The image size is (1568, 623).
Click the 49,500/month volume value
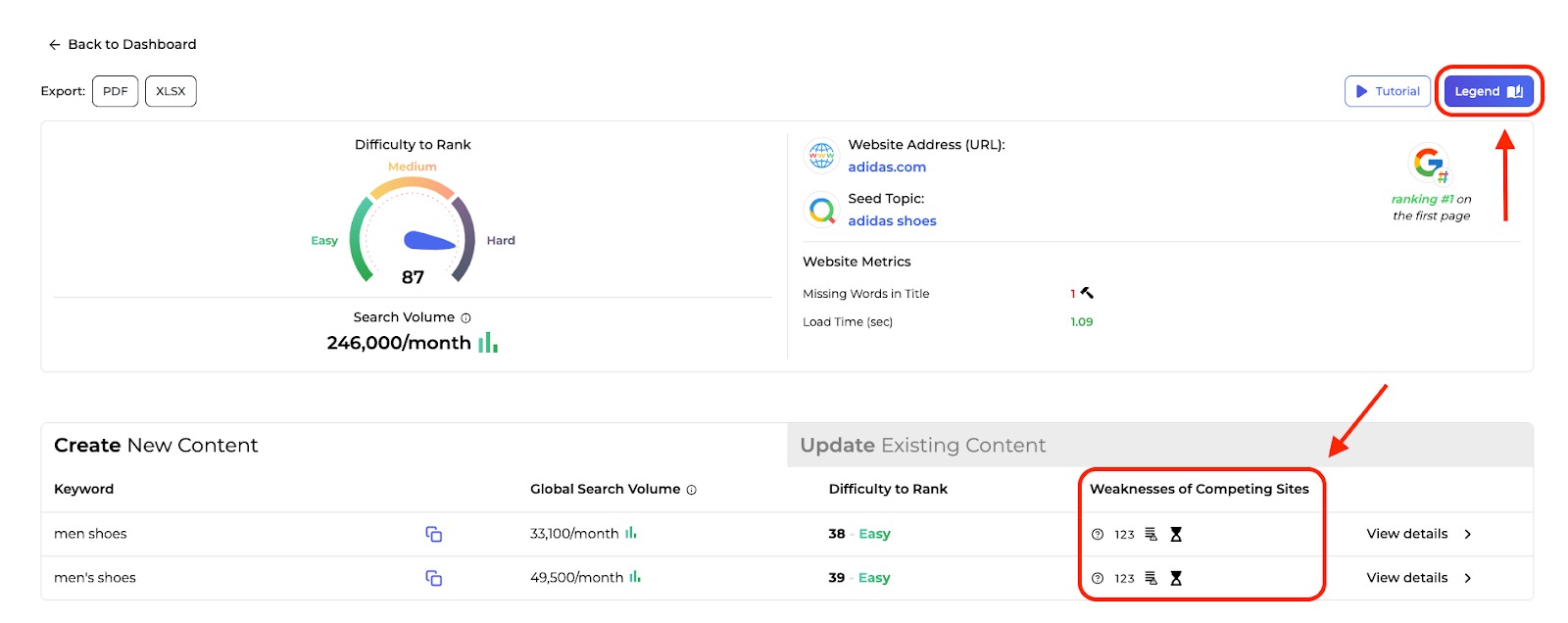[576, 578]
